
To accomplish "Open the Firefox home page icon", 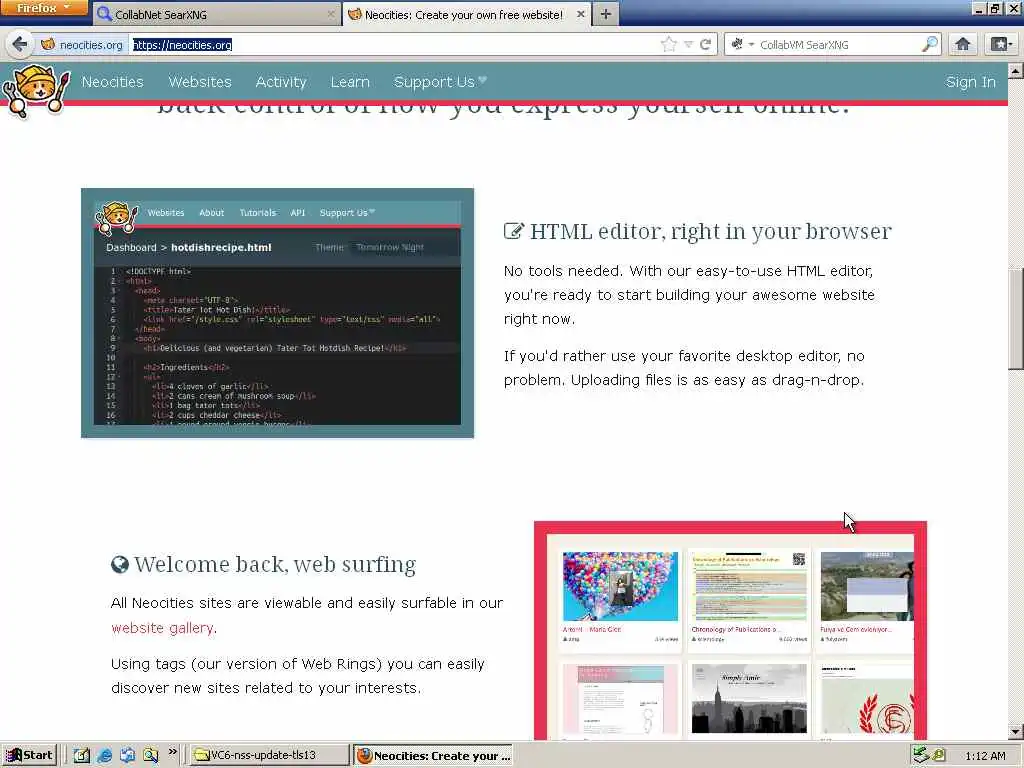I will pos(962,44).
